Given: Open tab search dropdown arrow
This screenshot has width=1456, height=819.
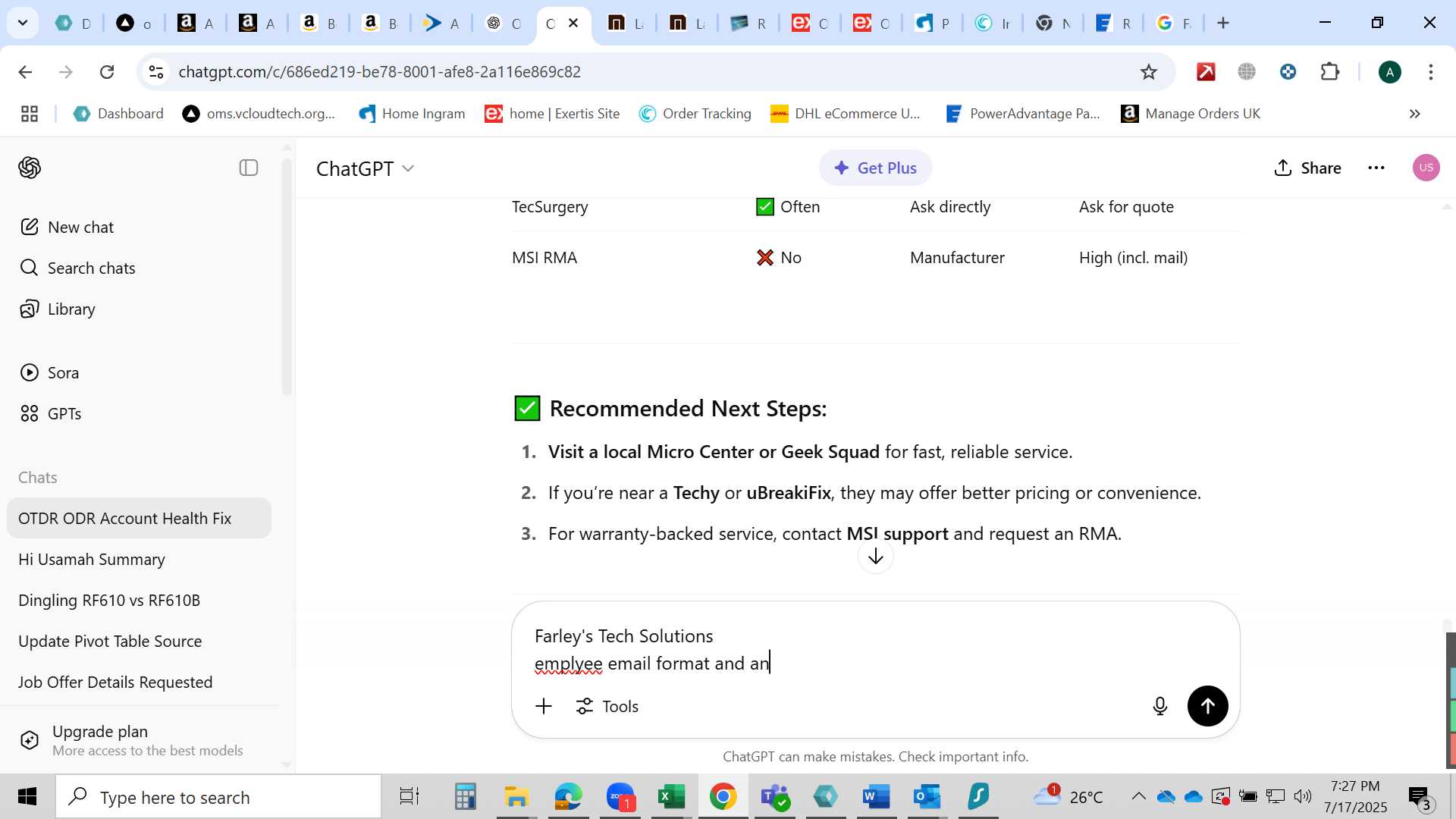Looking at the screenshot, I should [23, 23].
